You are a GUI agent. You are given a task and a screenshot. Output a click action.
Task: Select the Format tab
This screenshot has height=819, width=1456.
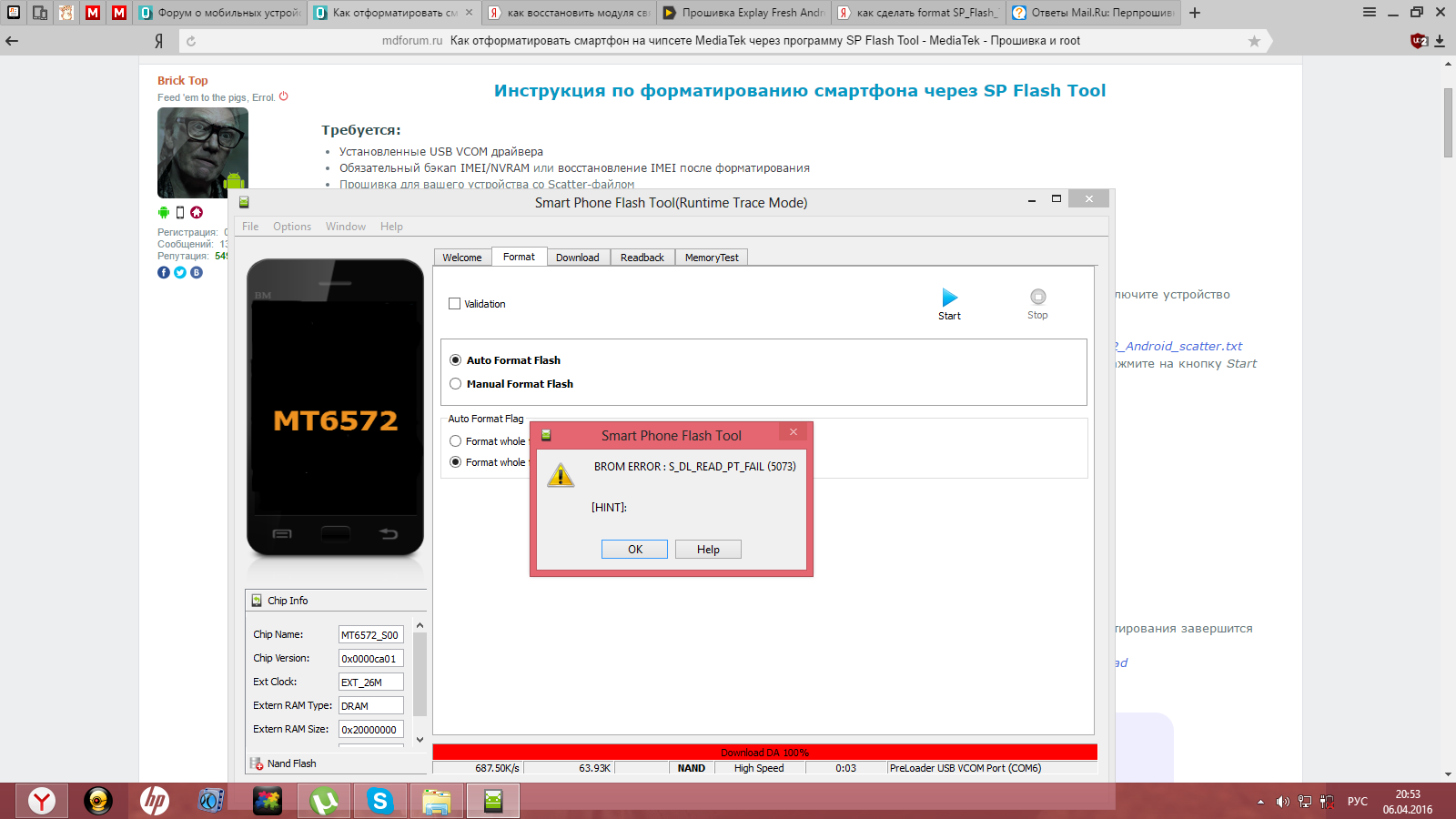(519, 257)
